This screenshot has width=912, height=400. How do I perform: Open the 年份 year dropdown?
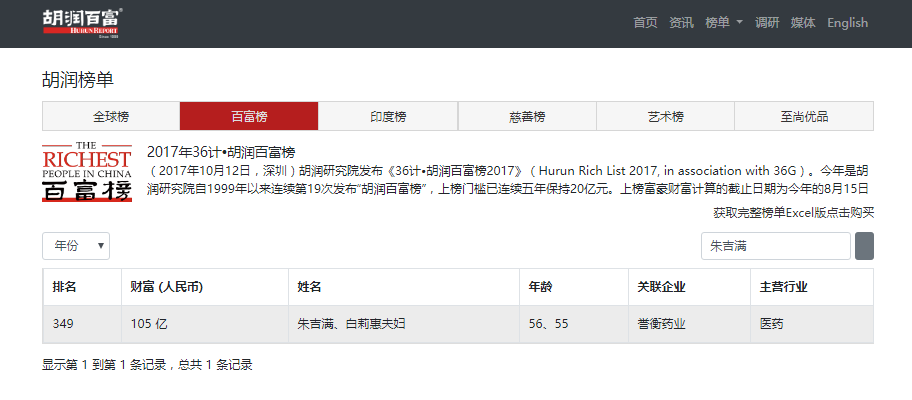[76, 246]
